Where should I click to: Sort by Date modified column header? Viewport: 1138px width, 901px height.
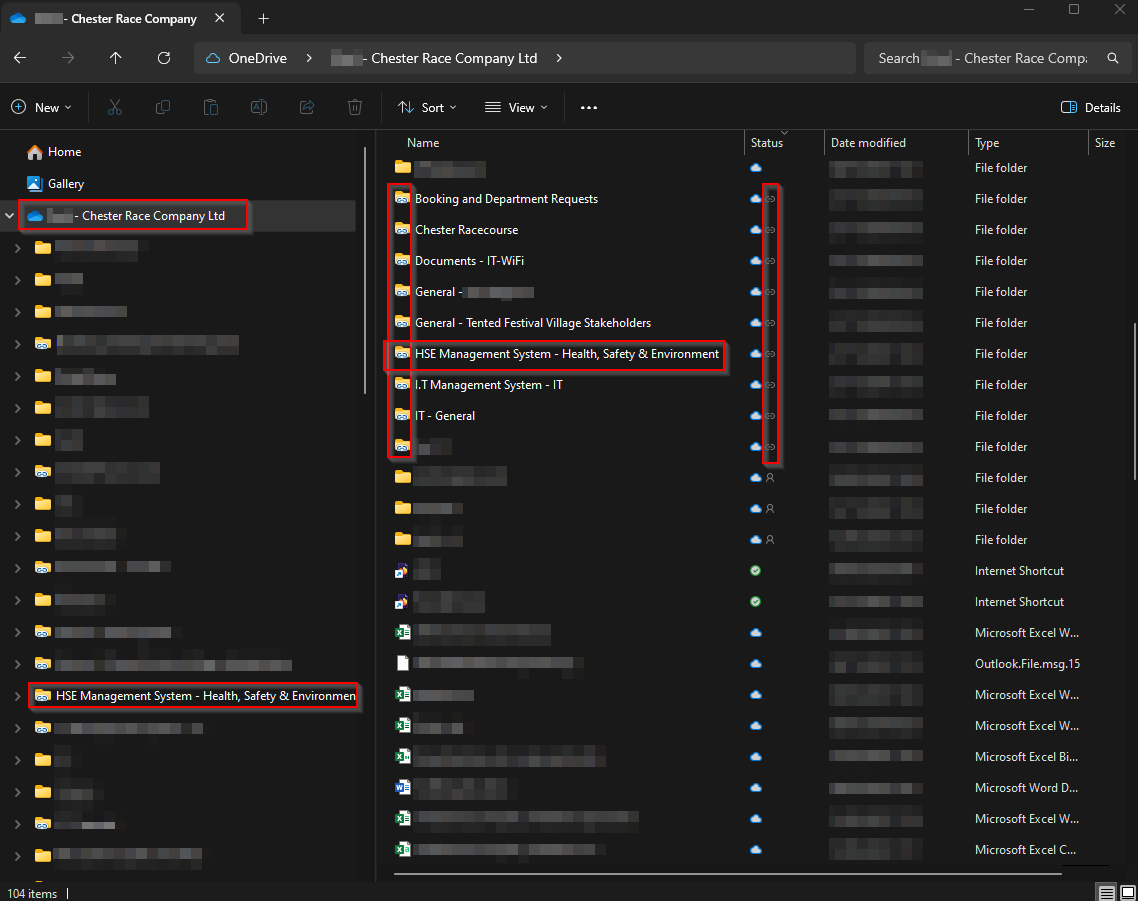click(868, 143)
